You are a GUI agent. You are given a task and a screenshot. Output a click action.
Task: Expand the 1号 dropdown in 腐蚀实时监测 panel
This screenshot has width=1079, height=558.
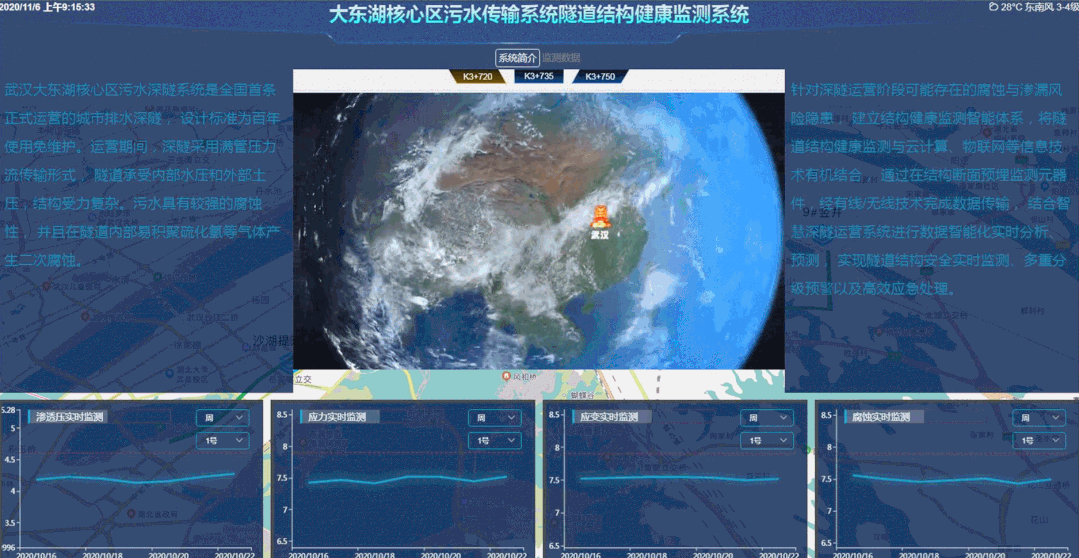click(1038, 440)
